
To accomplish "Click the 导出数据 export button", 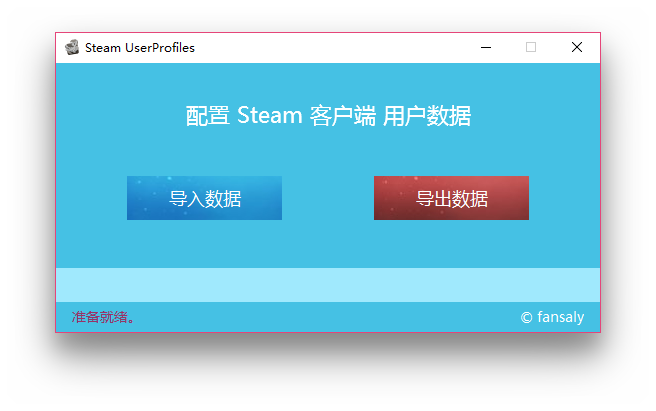I will [451, 198].
